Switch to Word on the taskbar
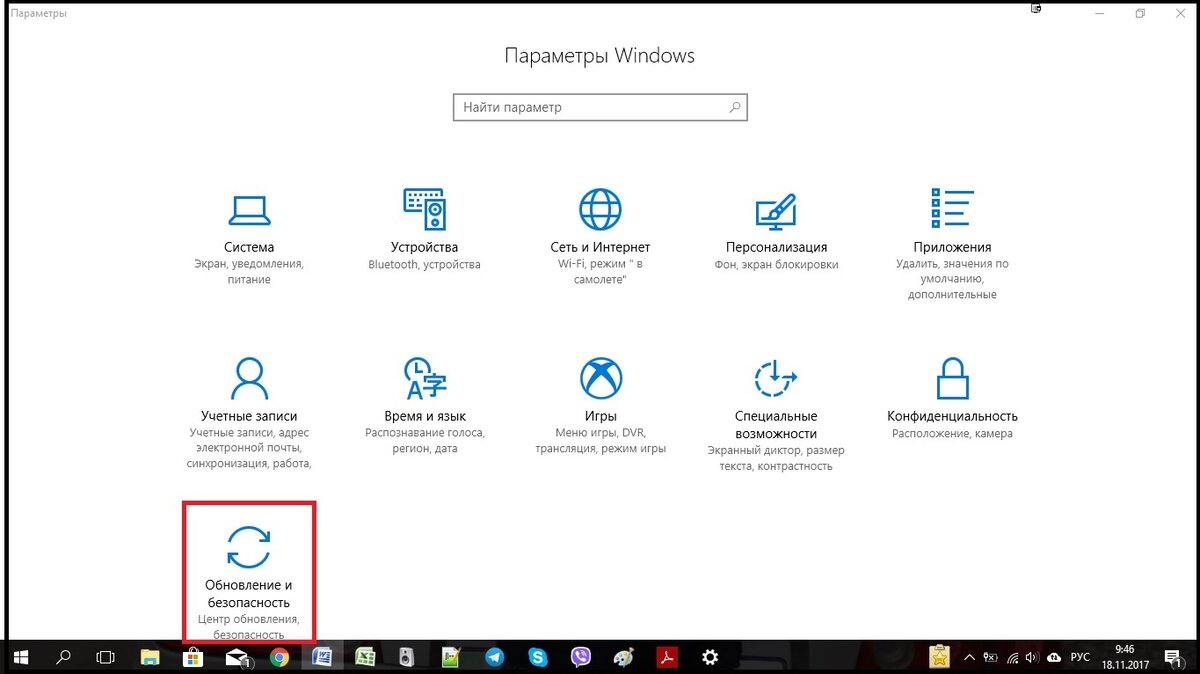Image resolution: width=1200 pixels, height=674 pixels. point(323,657)
